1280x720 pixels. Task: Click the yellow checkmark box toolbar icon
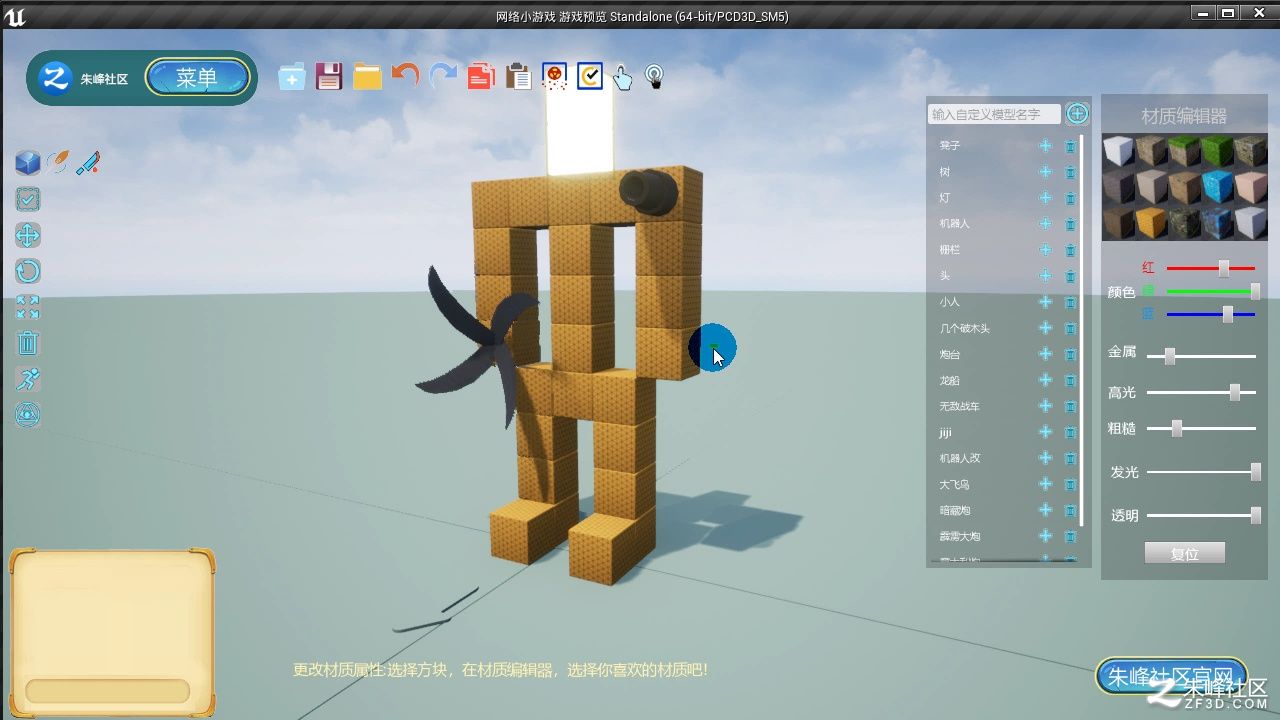coord(590,76)
